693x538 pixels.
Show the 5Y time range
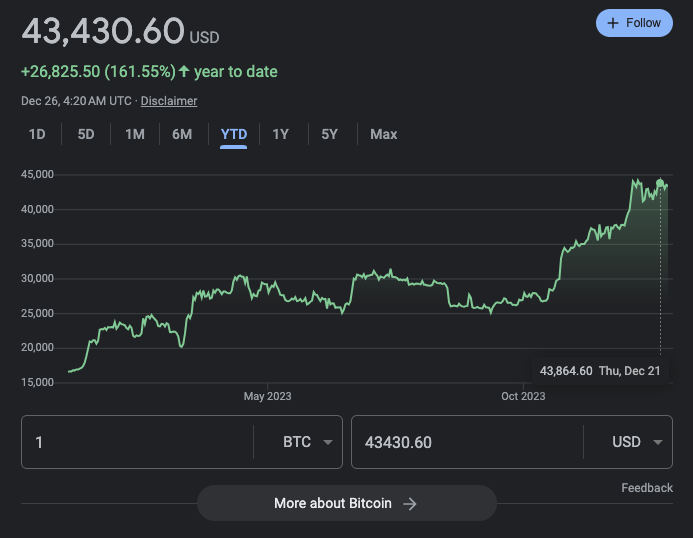[x=329, y=134]
